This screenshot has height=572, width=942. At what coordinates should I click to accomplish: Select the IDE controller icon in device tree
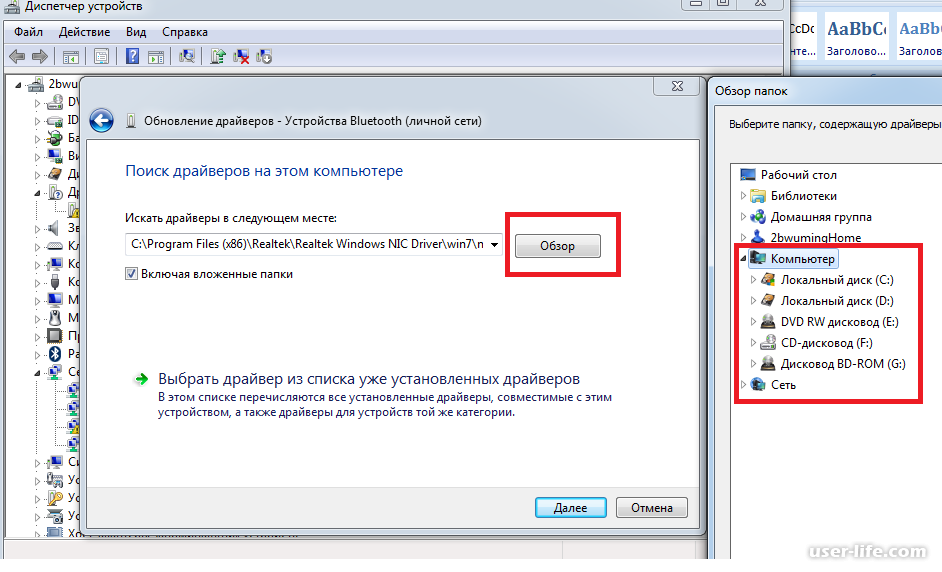point(55,120)
